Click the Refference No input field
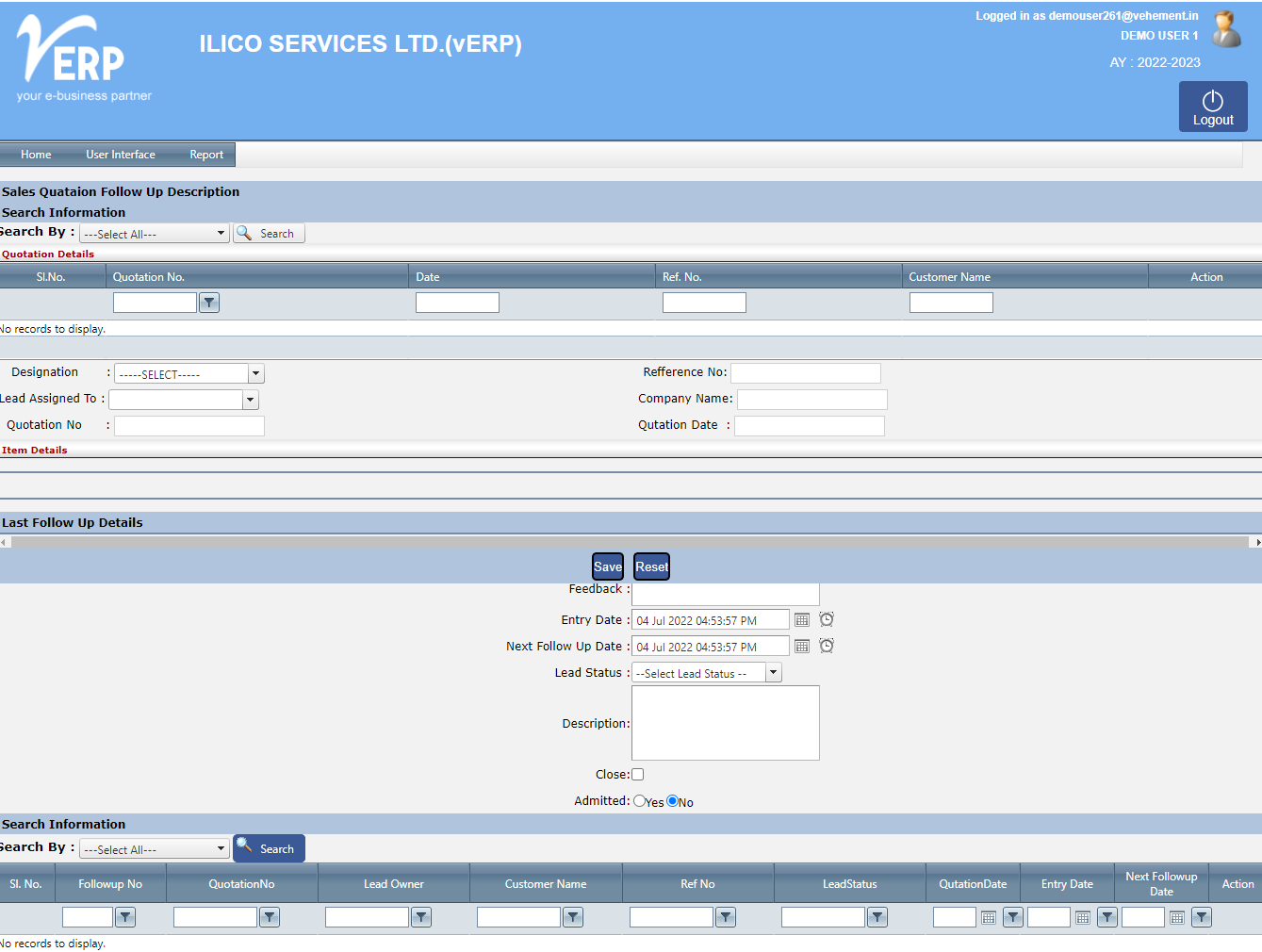 pos(806,373)
